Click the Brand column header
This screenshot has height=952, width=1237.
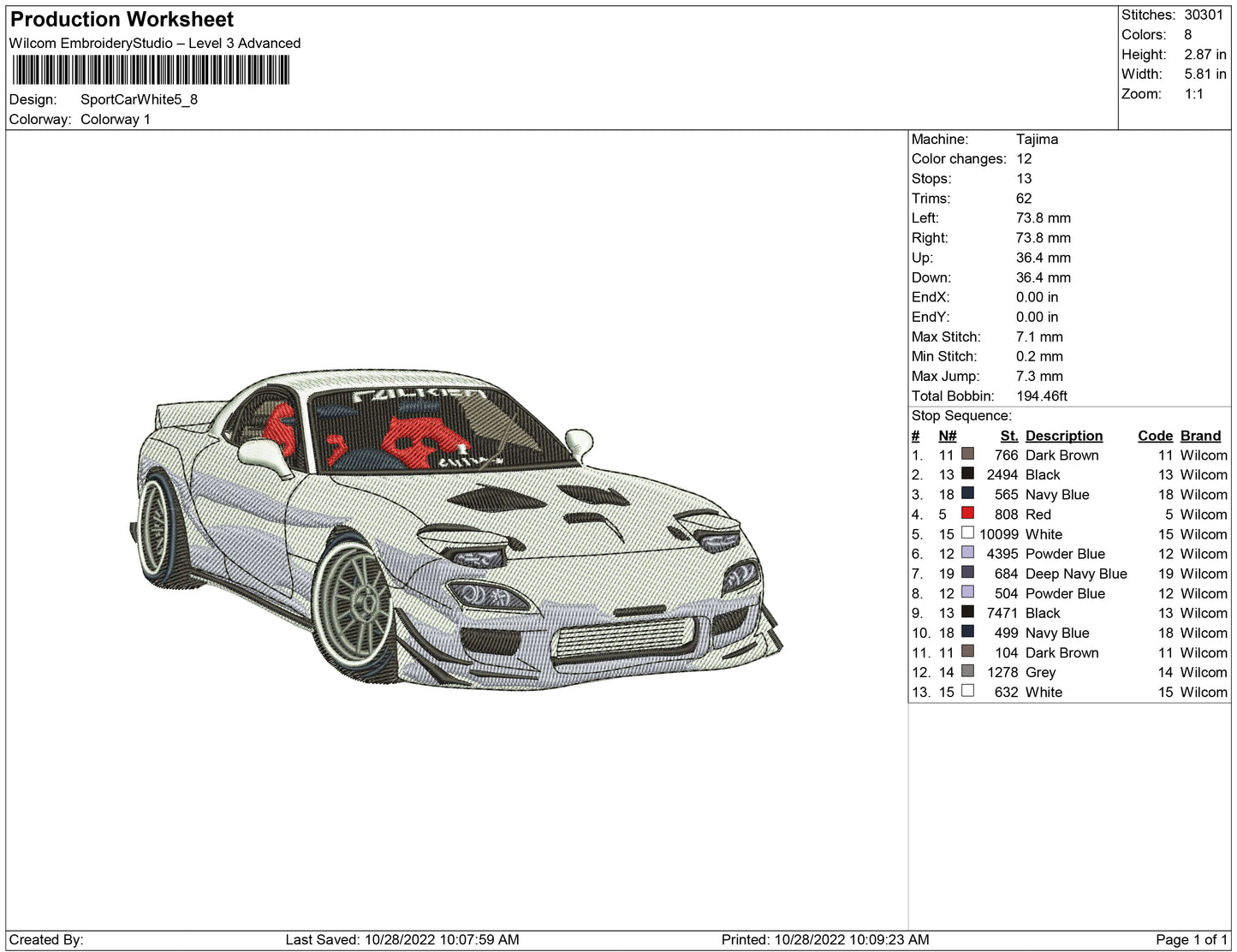(1200, 436)
